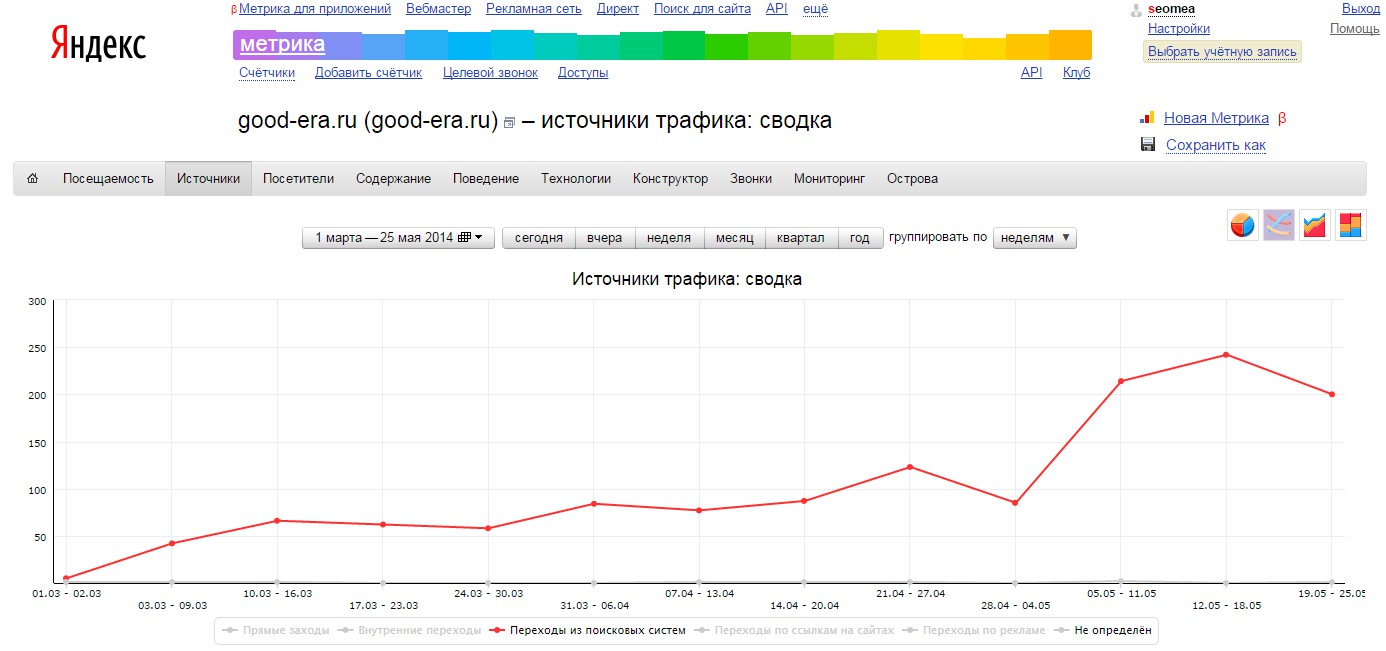Open the date range picker 1 марта — 25 мая 2014

tap(398, 238)
